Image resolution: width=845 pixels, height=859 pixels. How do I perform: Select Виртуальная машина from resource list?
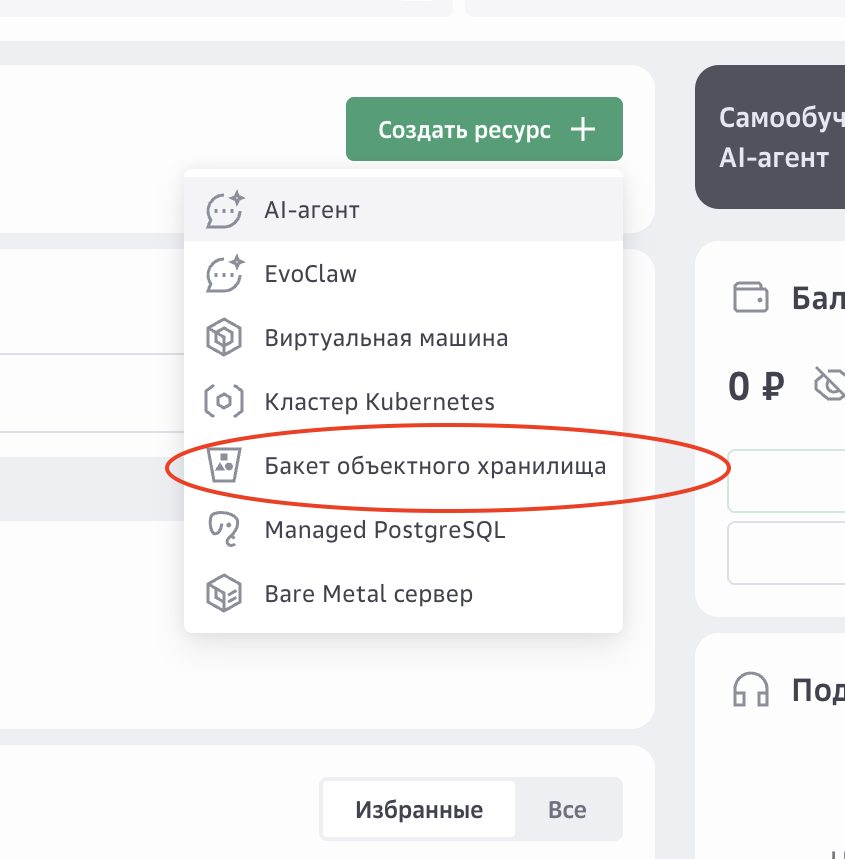(403, 337)
